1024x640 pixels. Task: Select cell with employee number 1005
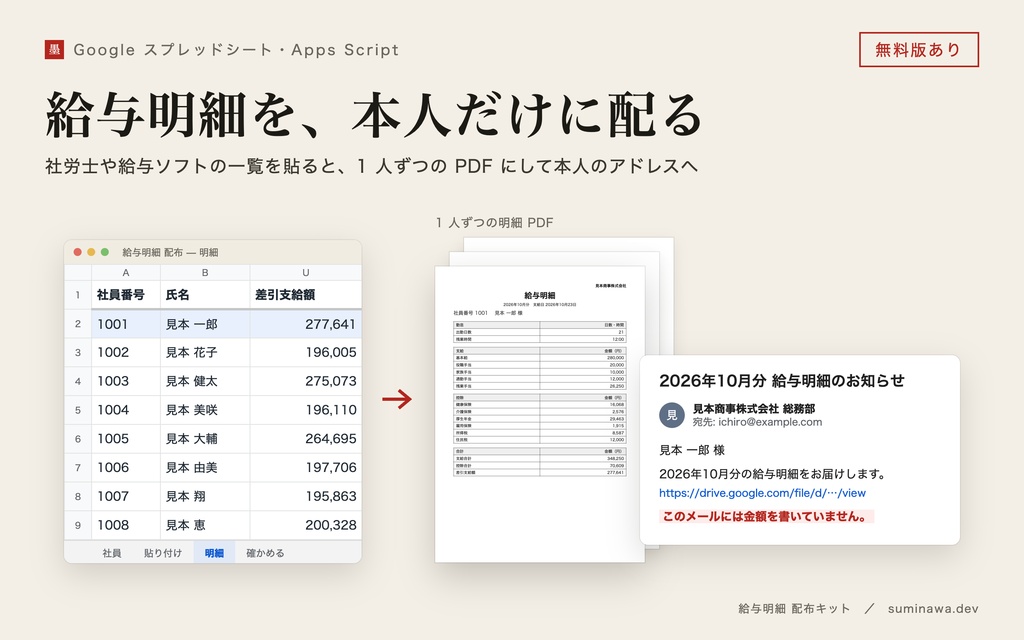(125, 439)
